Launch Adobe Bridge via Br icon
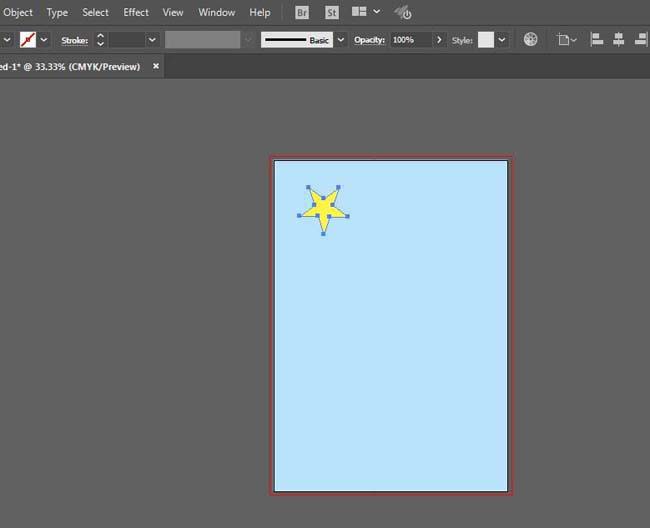This screenshot has width=650, height=528. tap(302, 13)
